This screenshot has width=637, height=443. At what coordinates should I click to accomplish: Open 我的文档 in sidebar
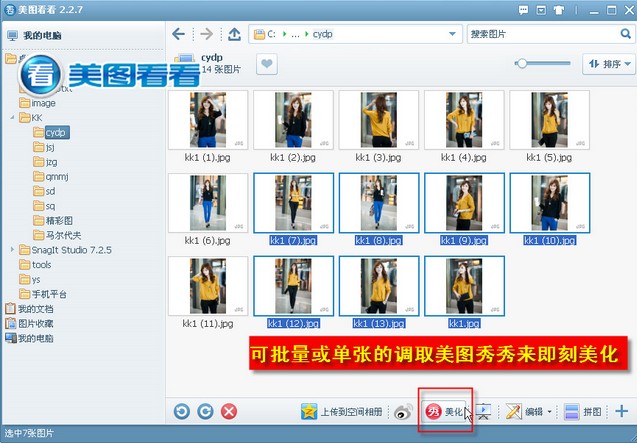tap(29, 308)
